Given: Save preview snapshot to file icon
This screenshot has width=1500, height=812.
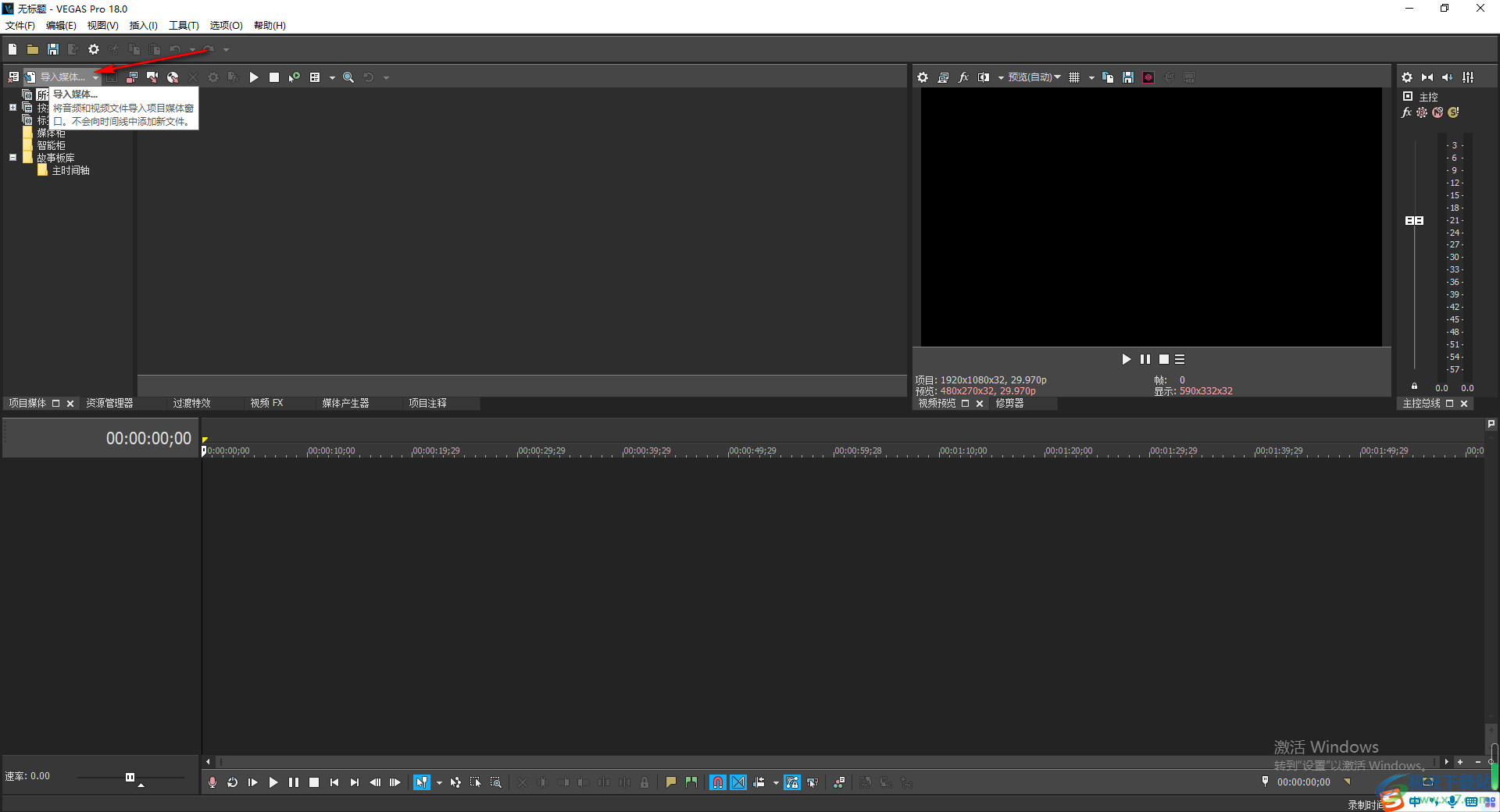Looking at the screenshot, I should click(x=1128, y=77).
